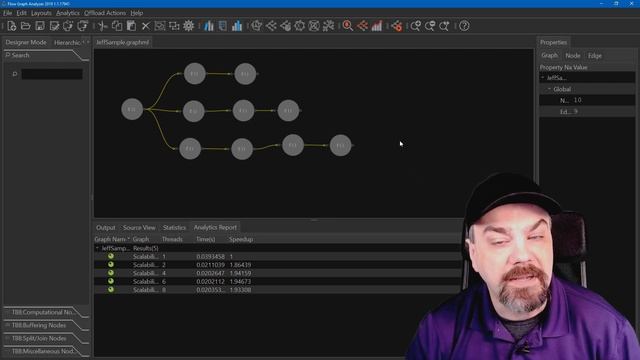Click the Save As pencil icon
This screenshot has width=640, height=360.
[x=54, y=26]
